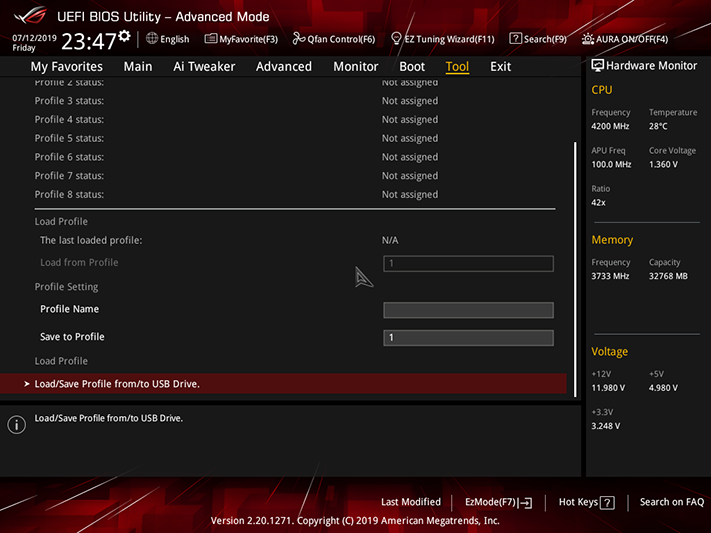The height and width of the screenshot is (533, 711).
Task: Click CPU temperature 28°C value
Action: click(658, 126)
